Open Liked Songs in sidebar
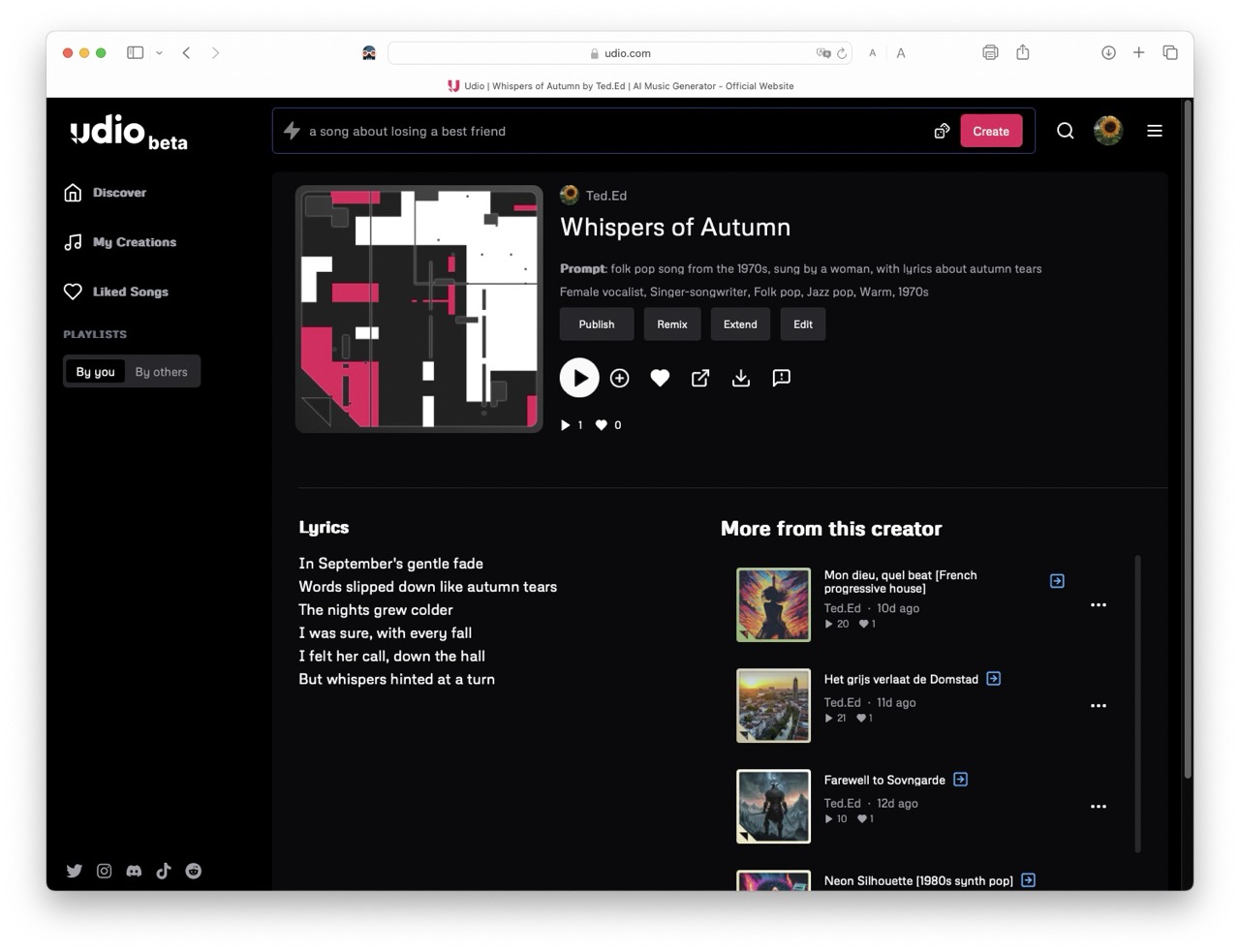1240x952 pixels. pyautogui.click(x=130, y=292)
